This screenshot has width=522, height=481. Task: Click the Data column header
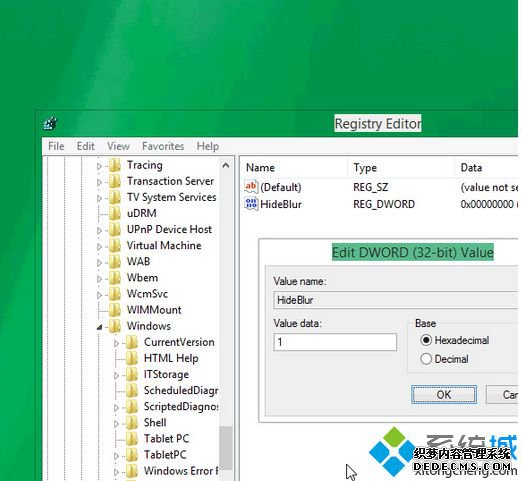(487, 167)
